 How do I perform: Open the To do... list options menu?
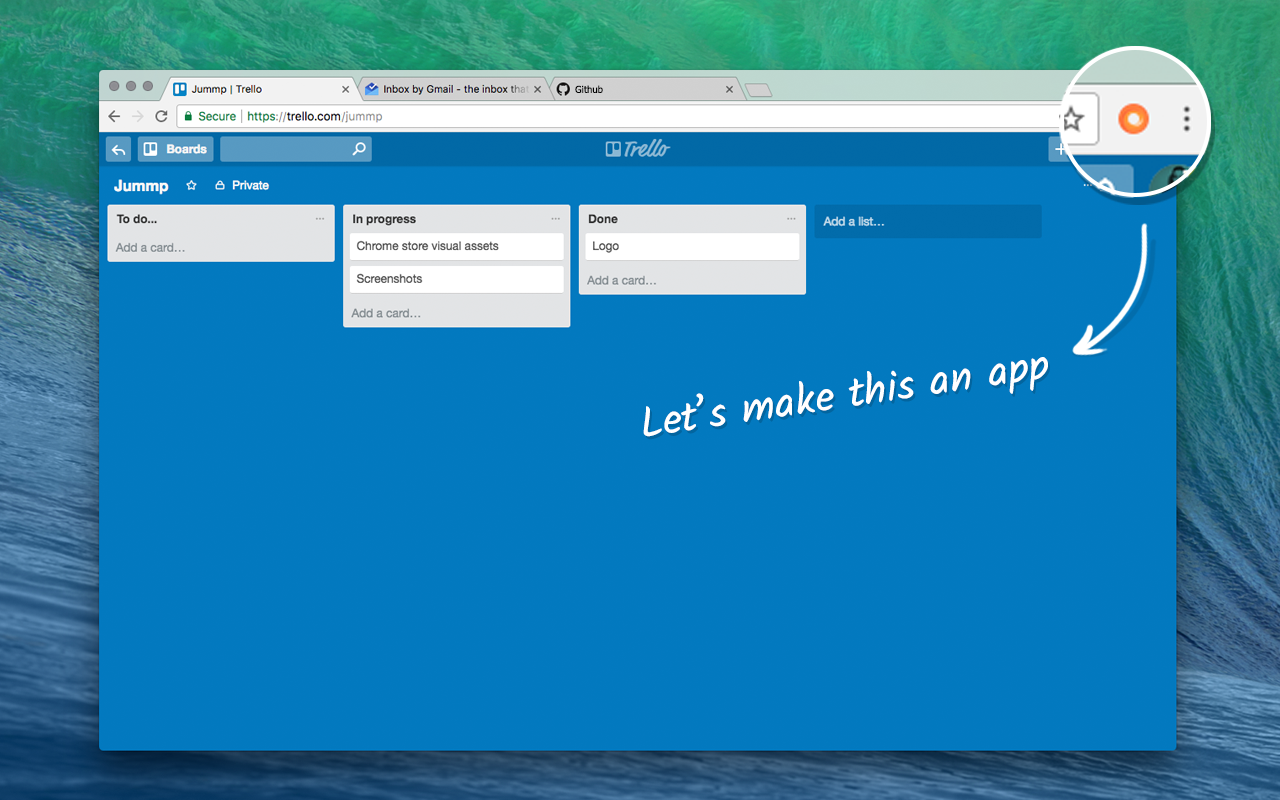pyautogui.click(x=320, y=219)
